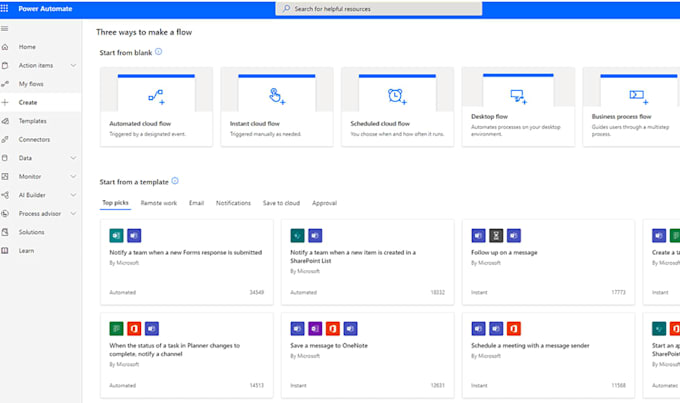
Task: Choose the Business process flow card
Action: coord(631,107)
